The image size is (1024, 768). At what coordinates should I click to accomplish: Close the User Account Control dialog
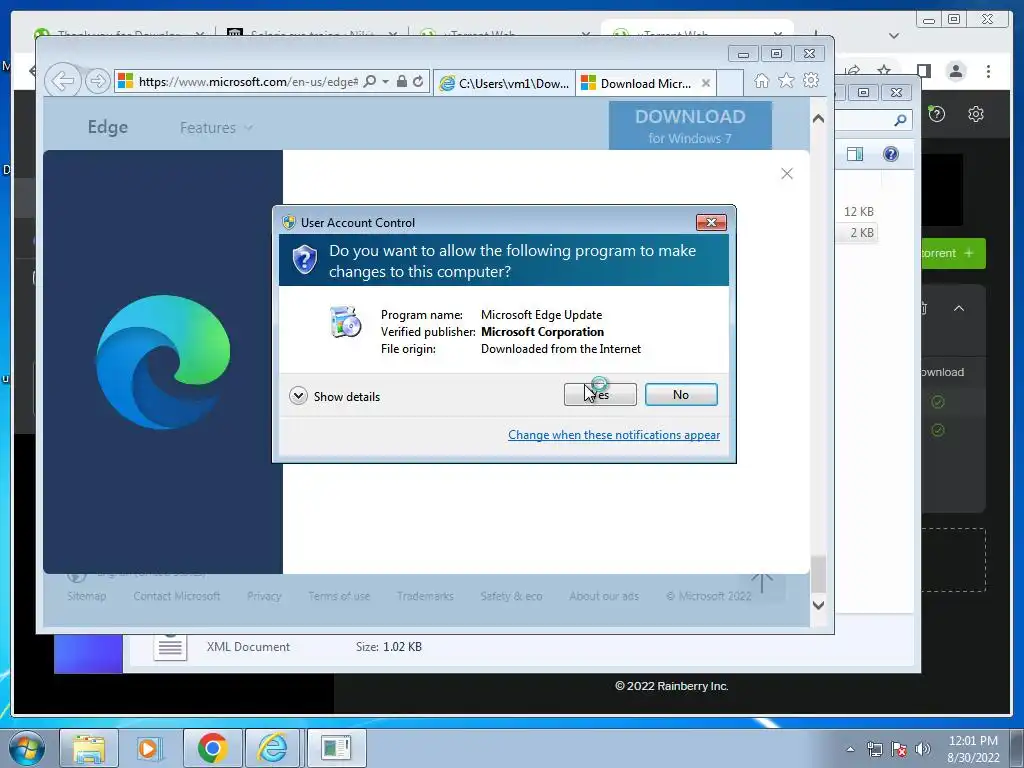pyautogui.click(x=711, y=223)
